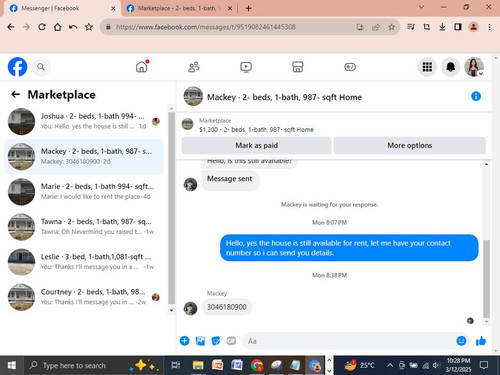Screen dimensions: 500x375
Task: Click the Facebook logo
Action: click(17, 67)
